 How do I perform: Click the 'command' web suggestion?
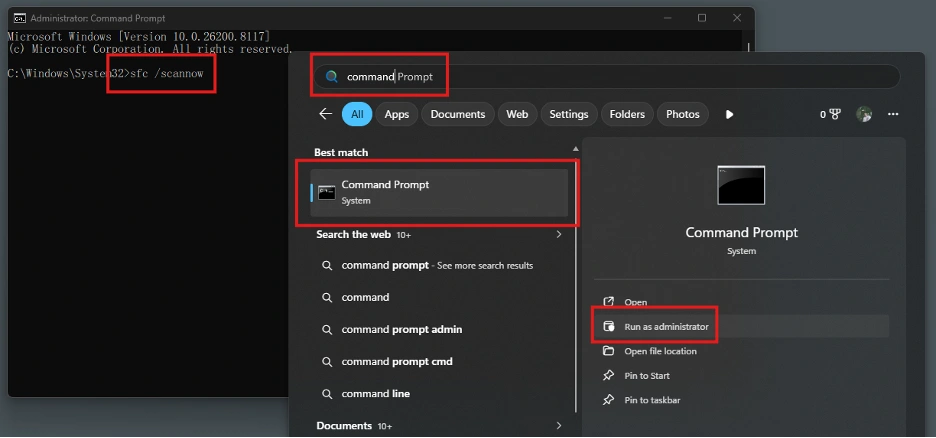point(439,297)
